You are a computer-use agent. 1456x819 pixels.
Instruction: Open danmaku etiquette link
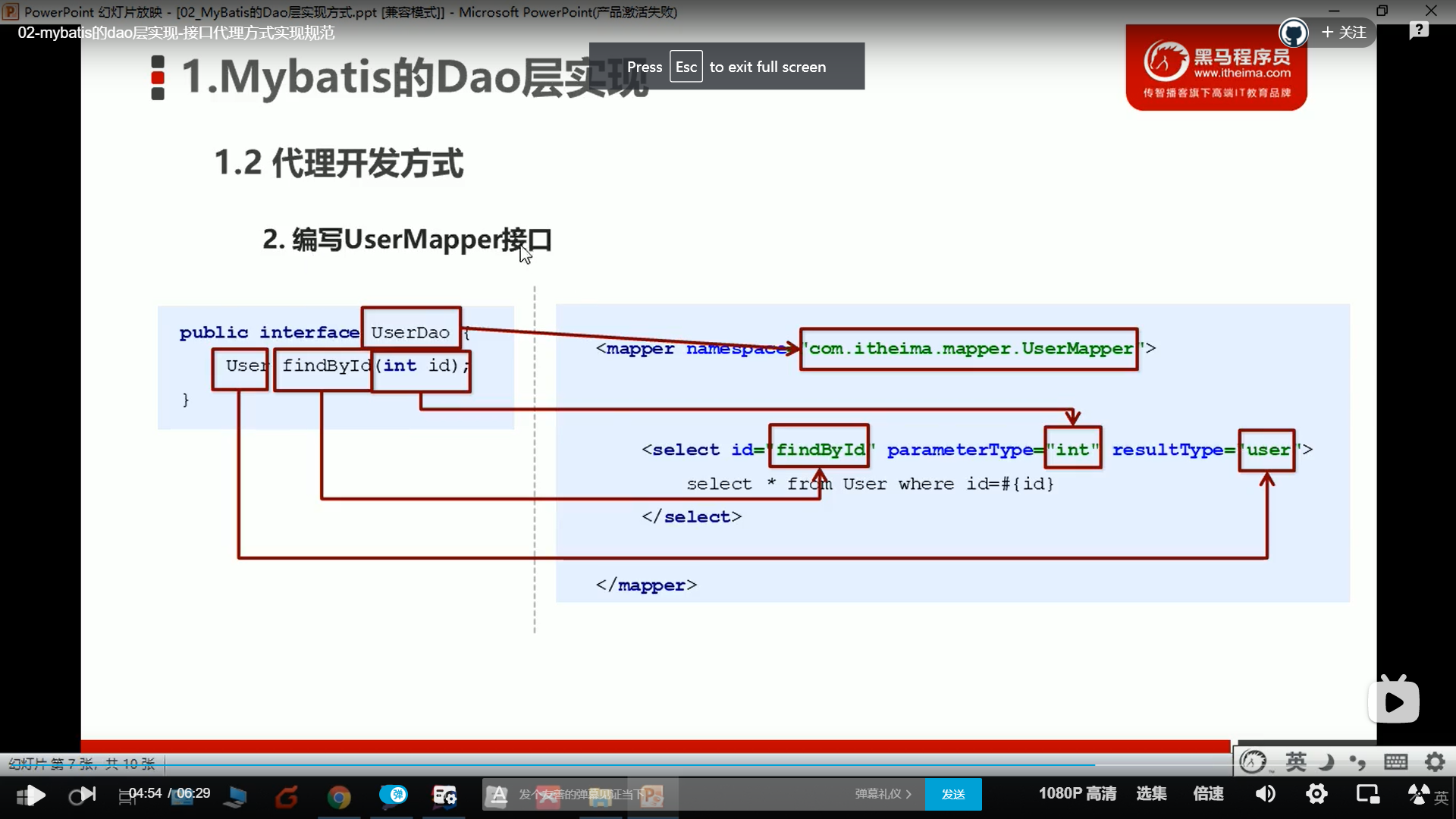[883, 794]
